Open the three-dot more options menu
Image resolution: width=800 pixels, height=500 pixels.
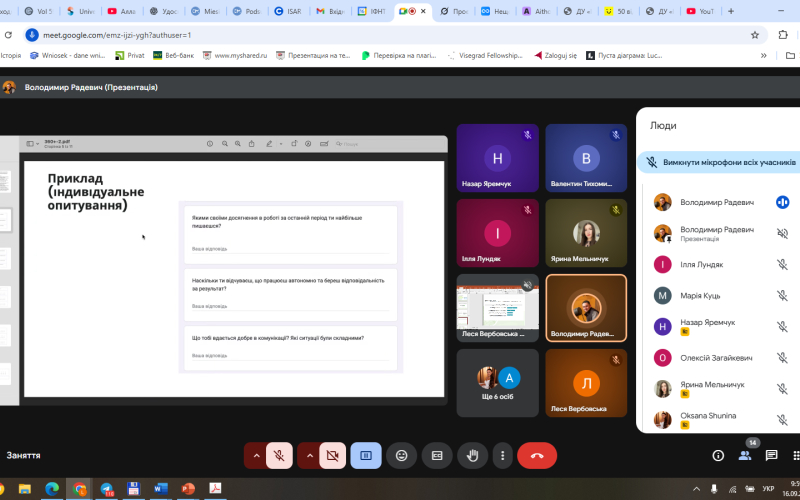pos(502,455)
